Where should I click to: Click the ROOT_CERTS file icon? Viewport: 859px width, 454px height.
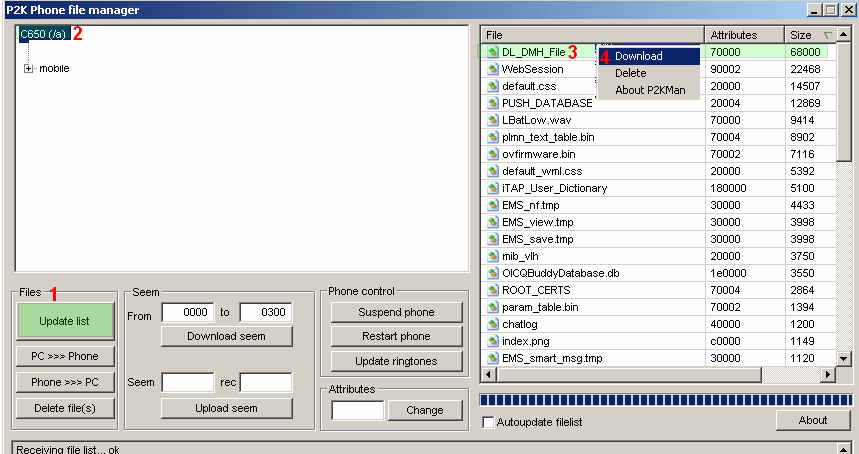pos(493,290)
